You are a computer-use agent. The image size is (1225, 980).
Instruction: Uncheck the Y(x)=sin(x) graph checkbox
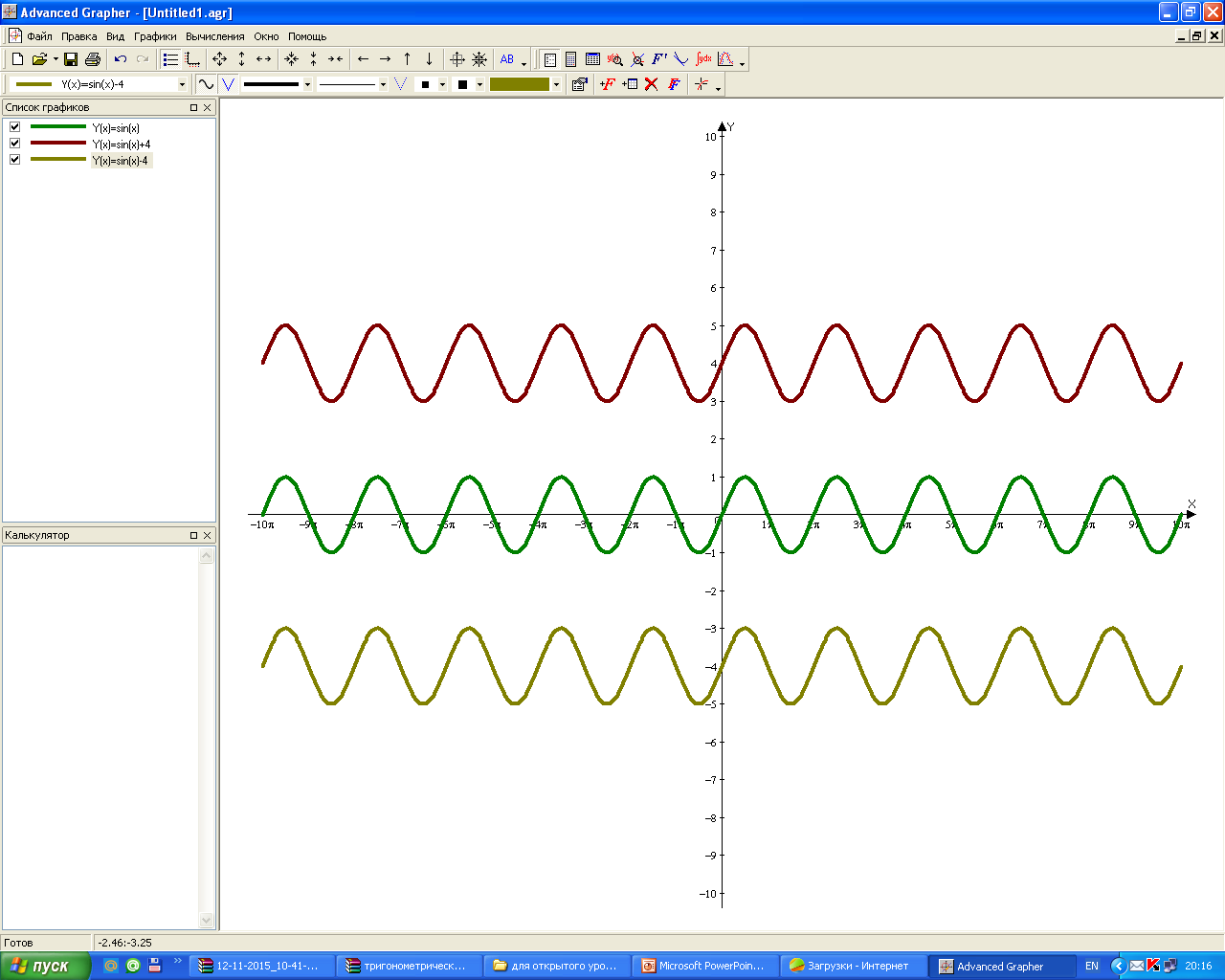(15, 127)
